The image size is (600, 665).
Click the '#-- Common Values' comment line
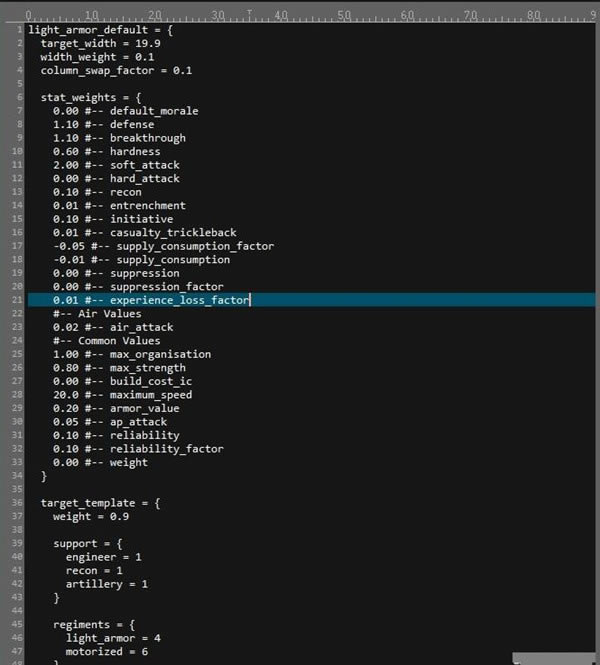pyautogui.click(x=106, y=341)
